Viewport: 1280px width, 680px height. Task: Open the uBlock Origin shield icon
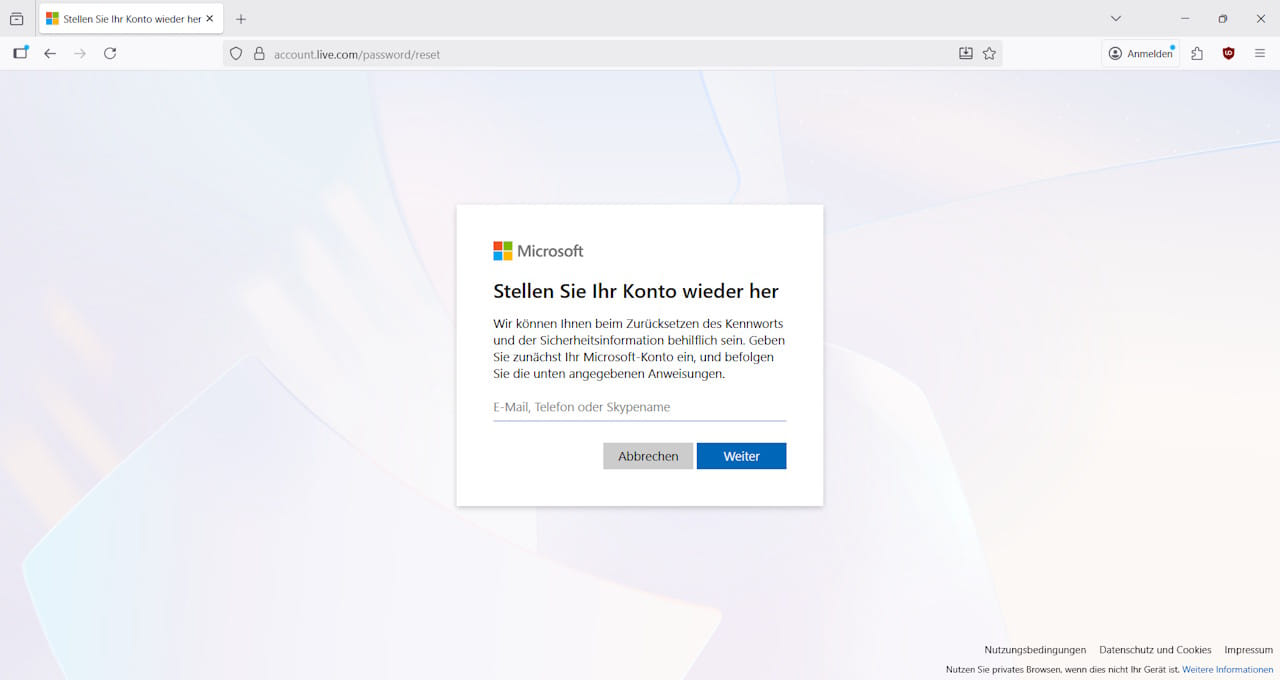(1229, 54)
